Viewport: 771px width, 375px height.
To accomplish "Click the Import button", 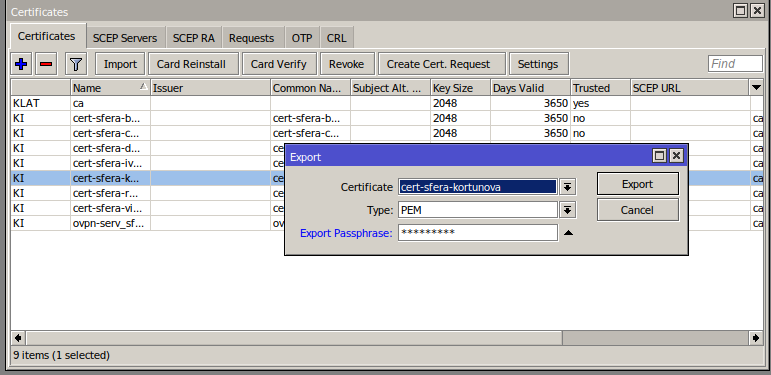I will [x=120, y=64].
